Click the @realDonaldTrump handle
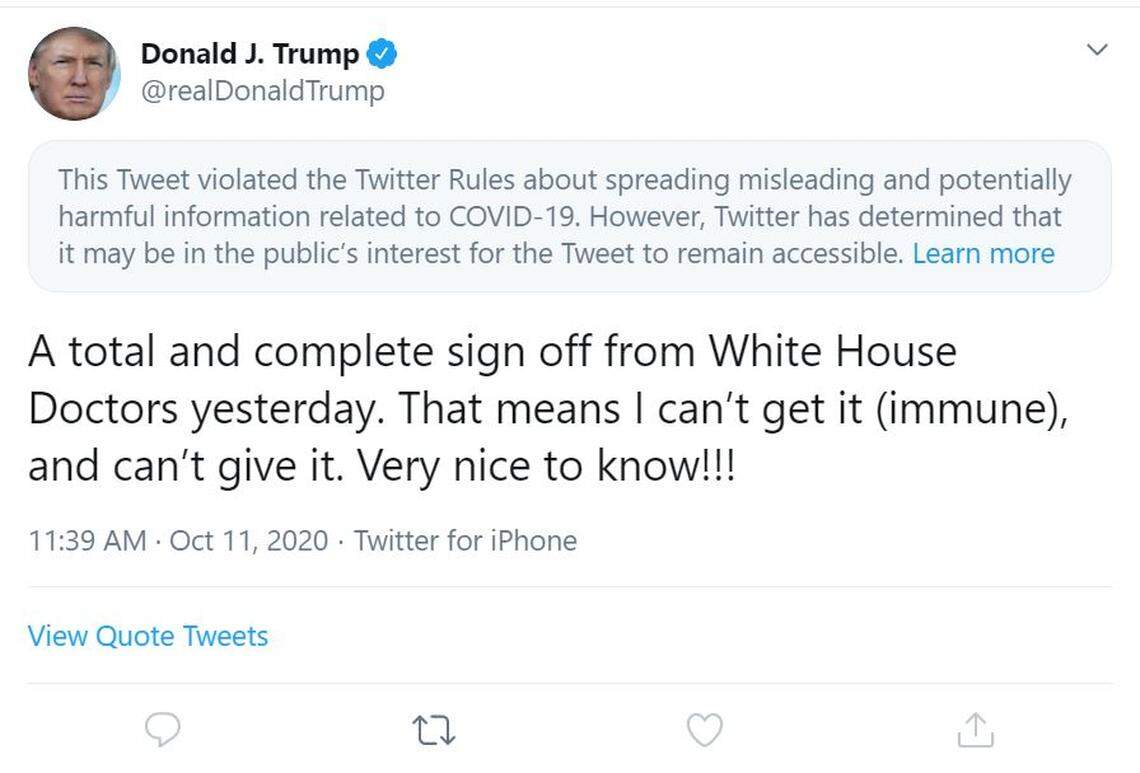This screenshot has width=1140, height=773. point(264,91)
